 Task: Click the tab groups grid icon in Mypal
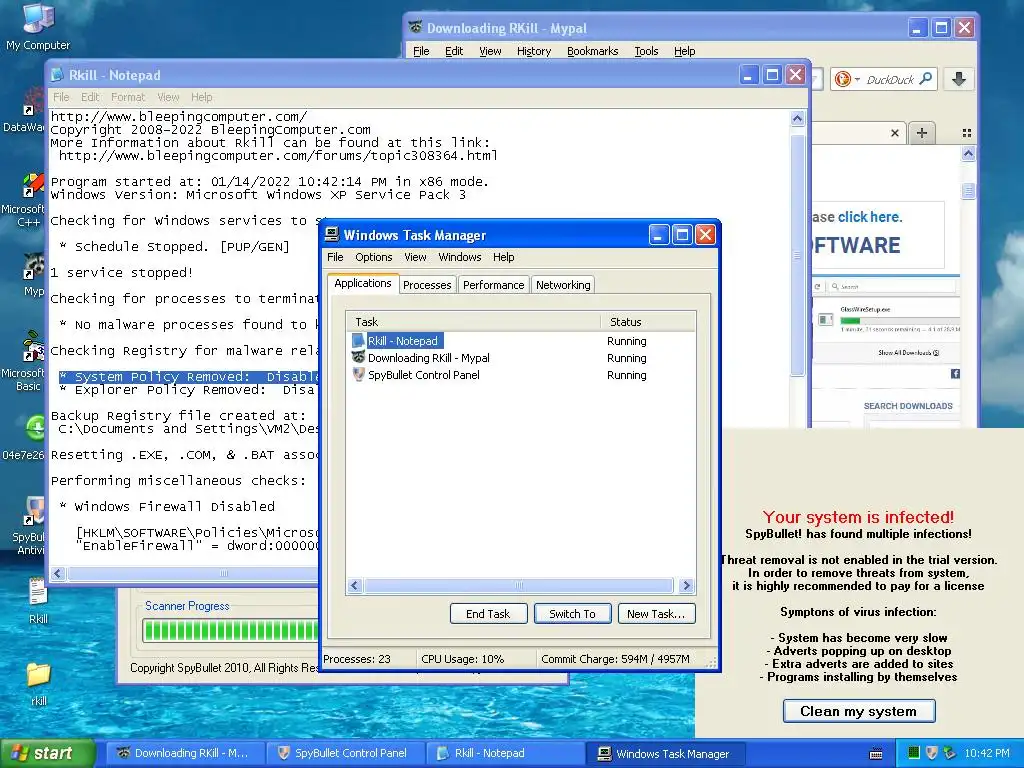click(967, 133)
